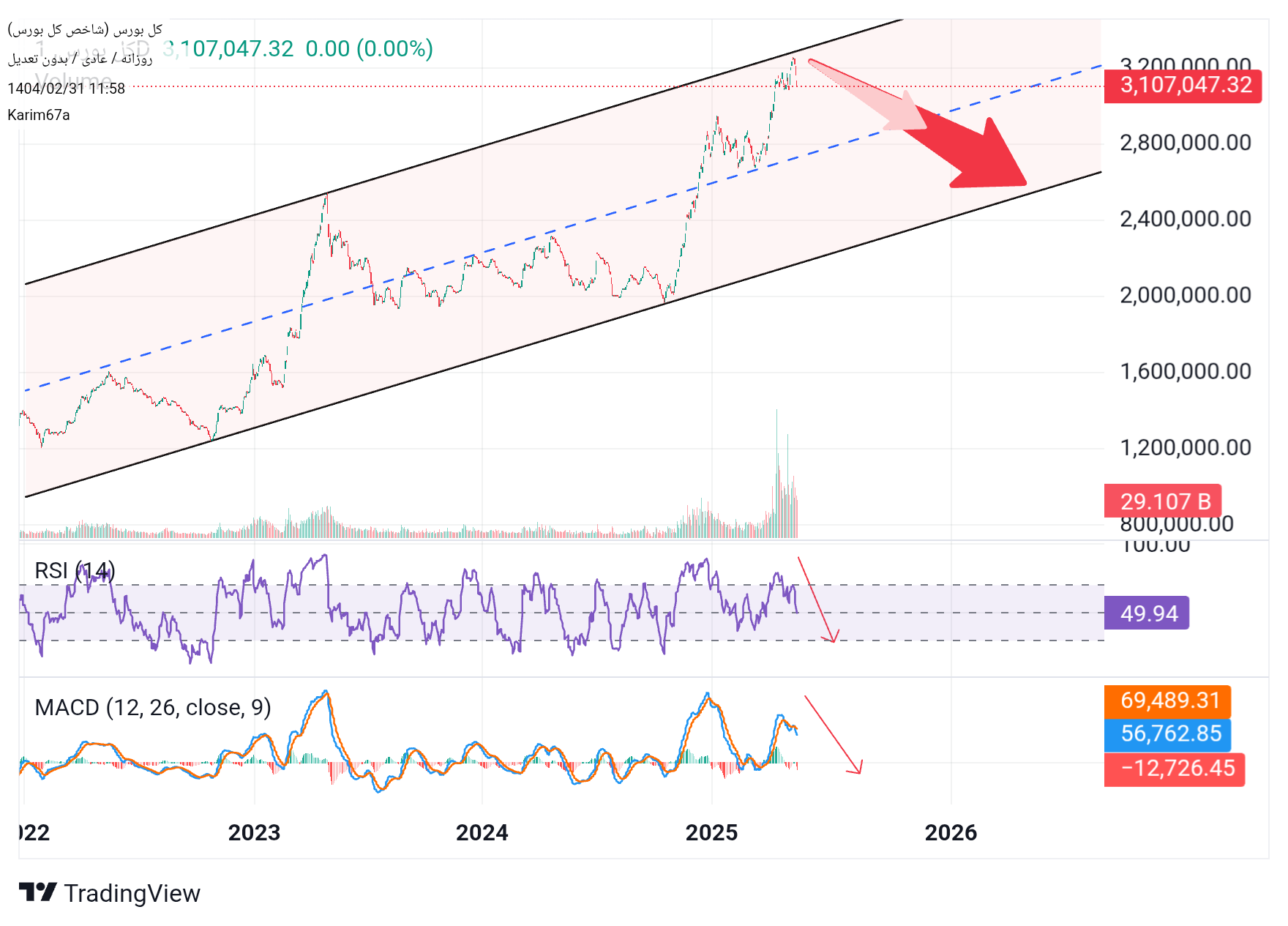
Task: Click the volume tag 29.107 B
Action: click(x=1162, y=501)
